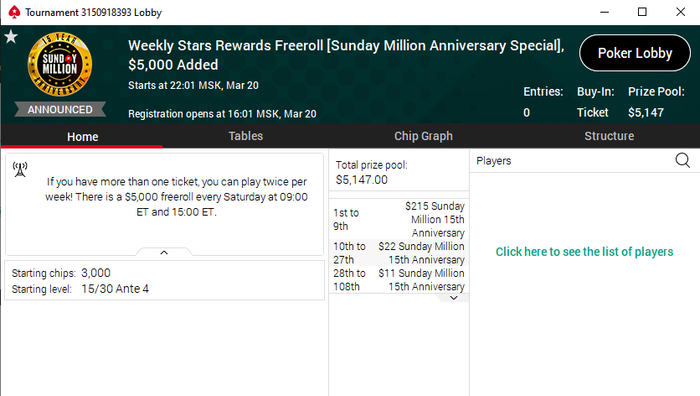Expand the prize list with down chevron

tap(454, 298)
